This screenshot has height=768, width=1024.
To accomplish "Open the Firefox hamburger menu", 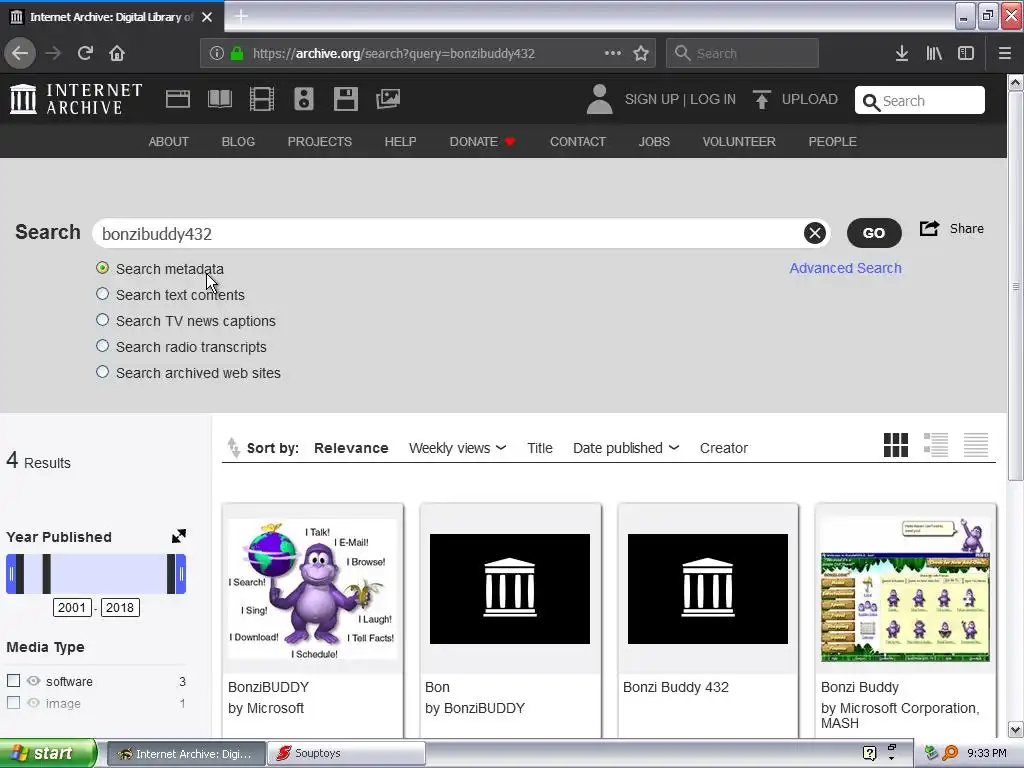I will coord(1004,53).
